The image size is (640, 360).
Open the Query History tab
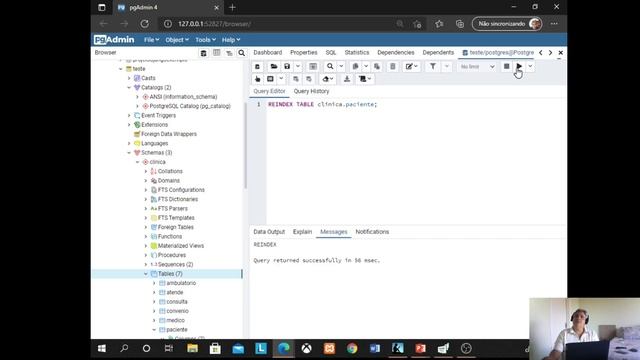click(x=311, y=91)
